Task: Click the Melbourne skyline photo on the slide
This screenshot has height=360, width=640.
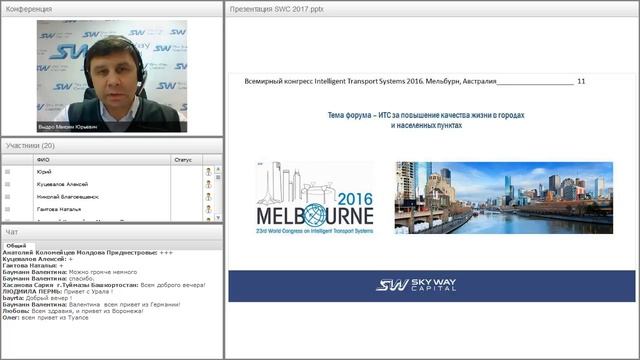Action: (x=504, y=198)
